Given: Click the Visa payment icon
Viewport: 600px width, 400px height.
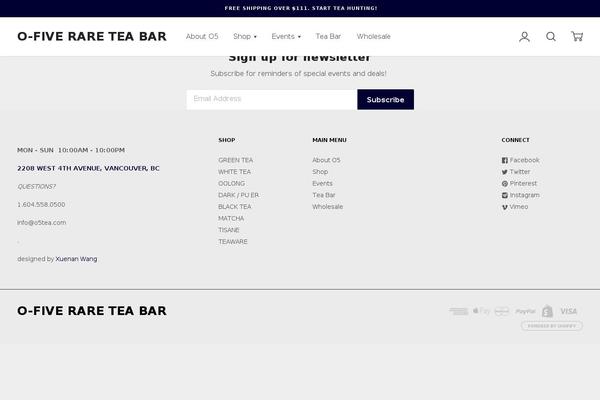Looking at the screenshot, I should [x=569, y=311].
